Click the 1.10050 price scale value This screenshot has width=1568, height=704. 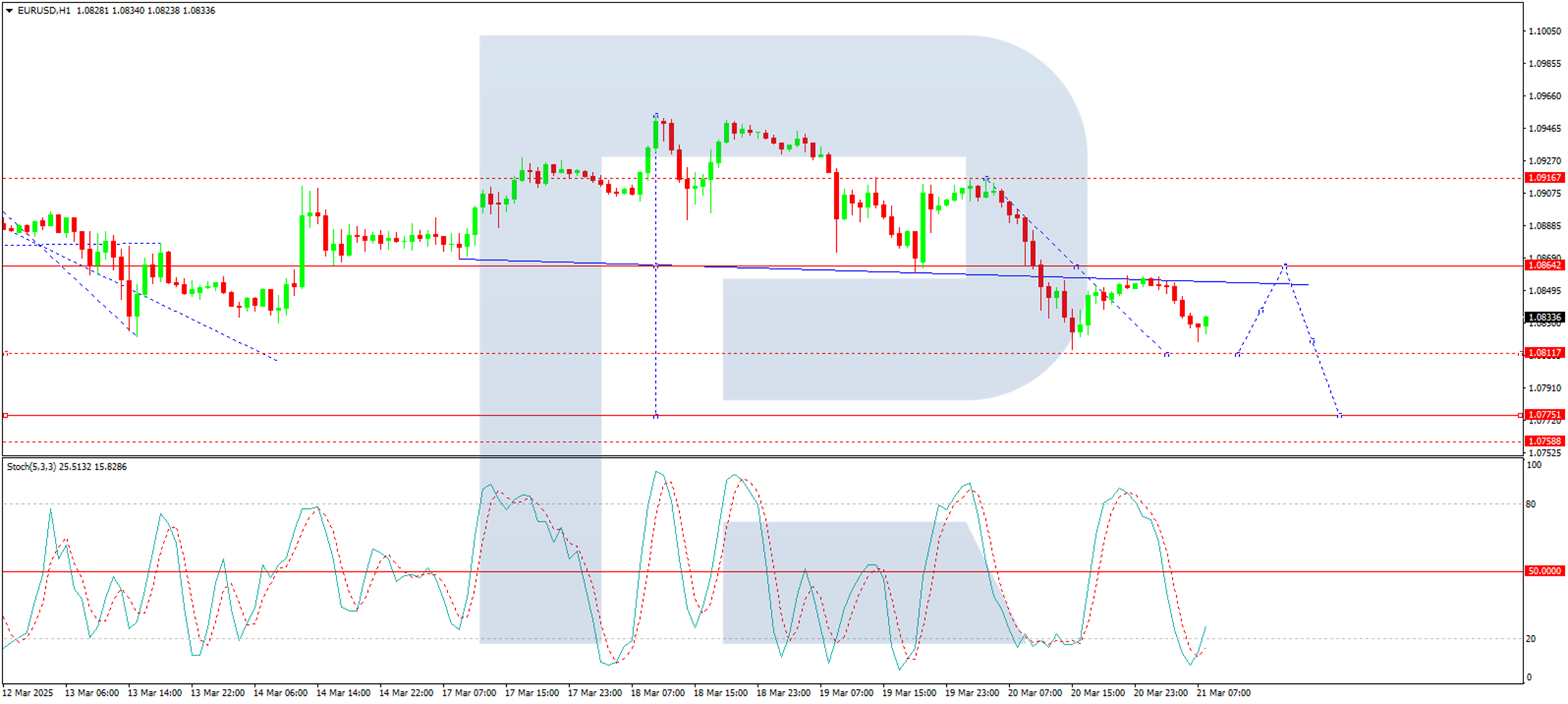(x=1544, y=31)
